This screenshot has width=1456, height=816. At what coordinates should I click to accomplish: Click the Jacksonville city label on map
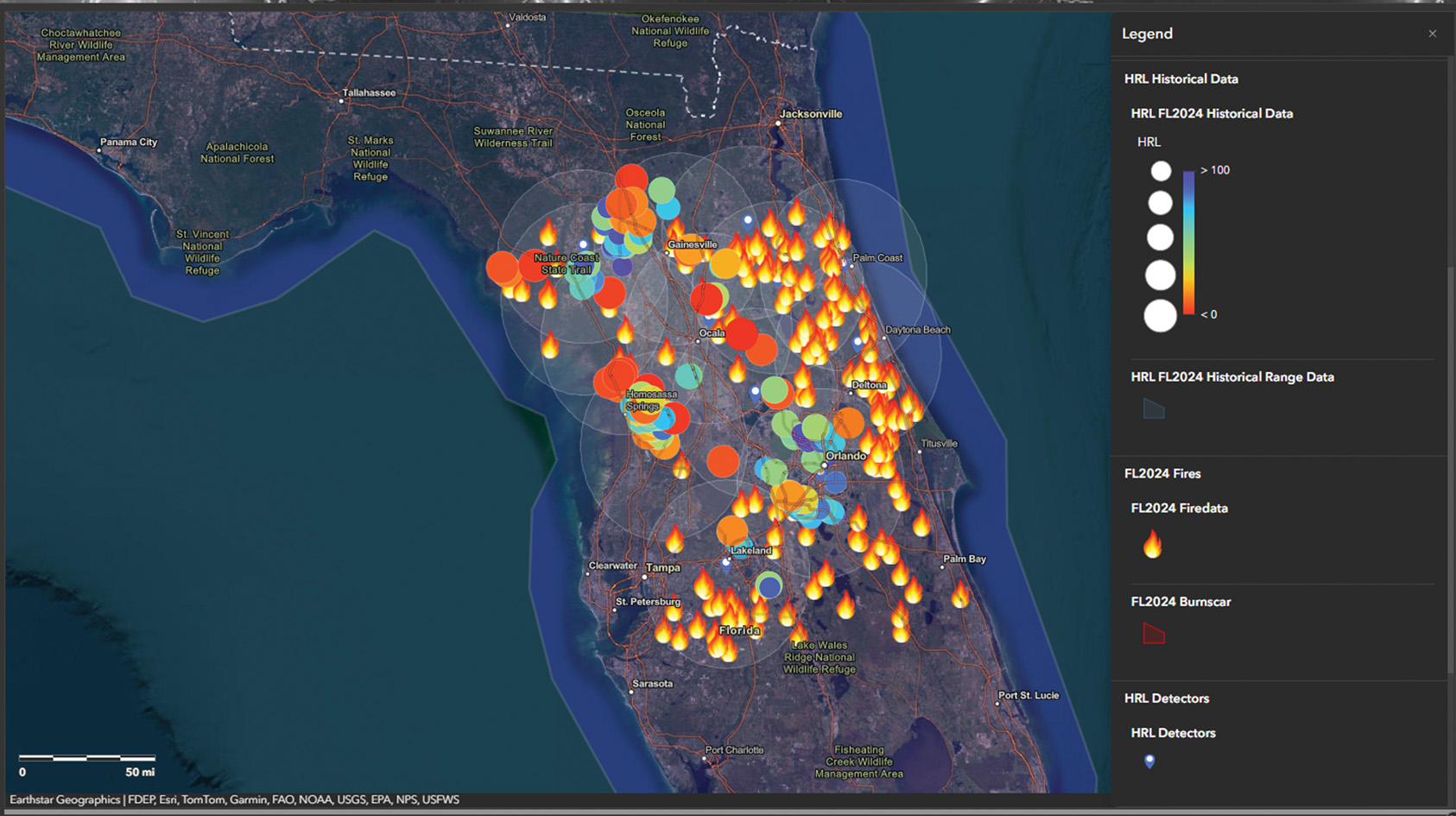pyautogui.click(x=810, y=114)
